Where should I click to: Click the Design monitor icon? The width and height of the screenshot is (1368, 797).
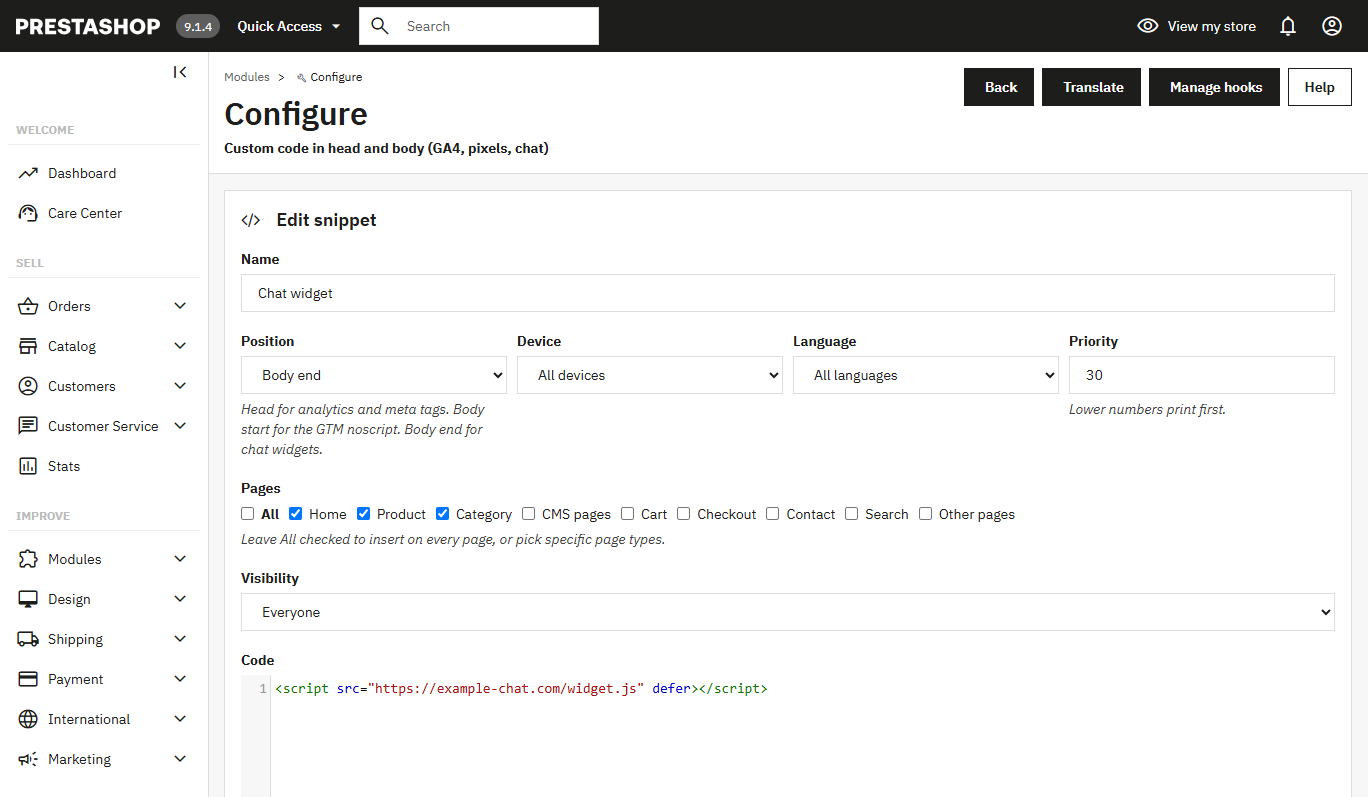click(x=28, y=599)
